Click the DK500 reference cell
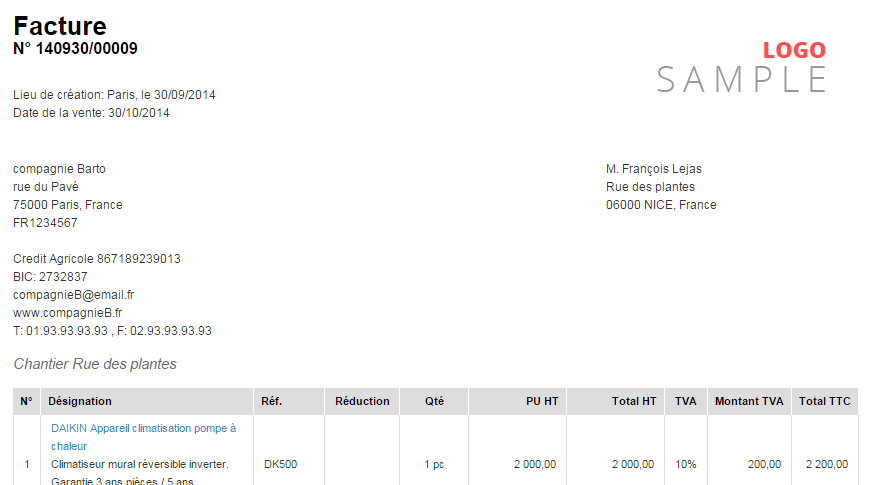 280,464
